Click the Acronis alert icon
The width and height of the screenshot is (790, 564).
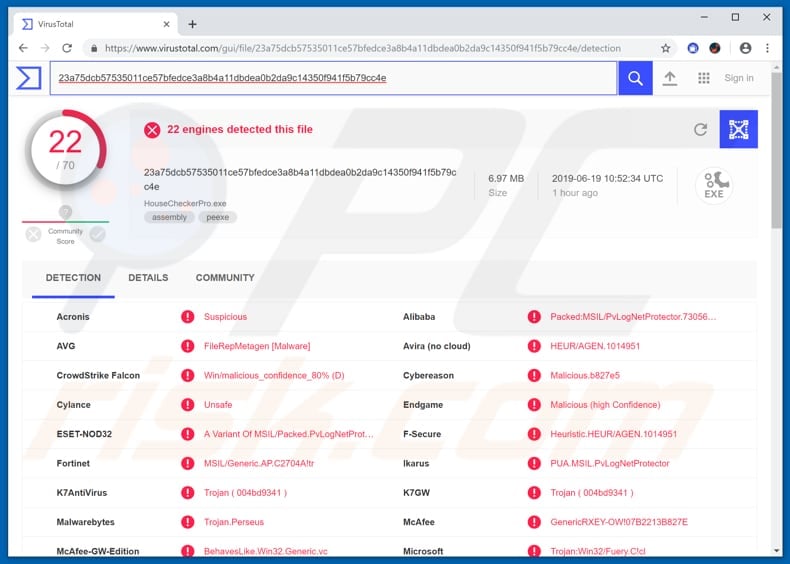point(187,317)
